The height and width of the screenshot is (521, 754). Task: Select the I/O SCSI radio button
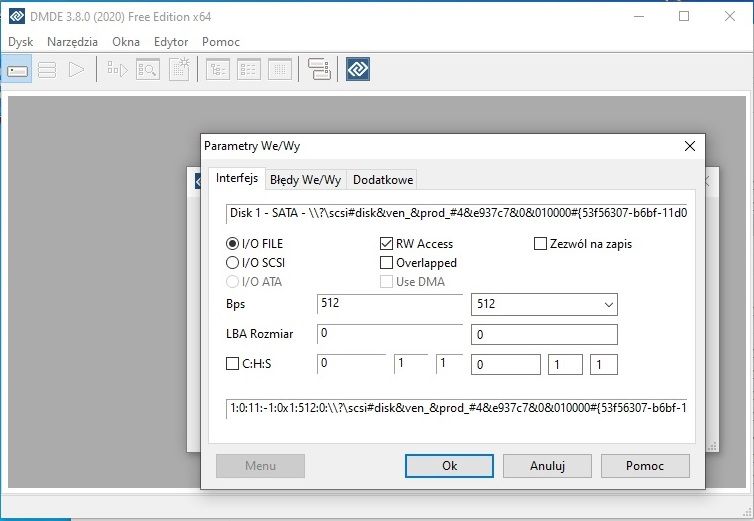click(232, 263)
